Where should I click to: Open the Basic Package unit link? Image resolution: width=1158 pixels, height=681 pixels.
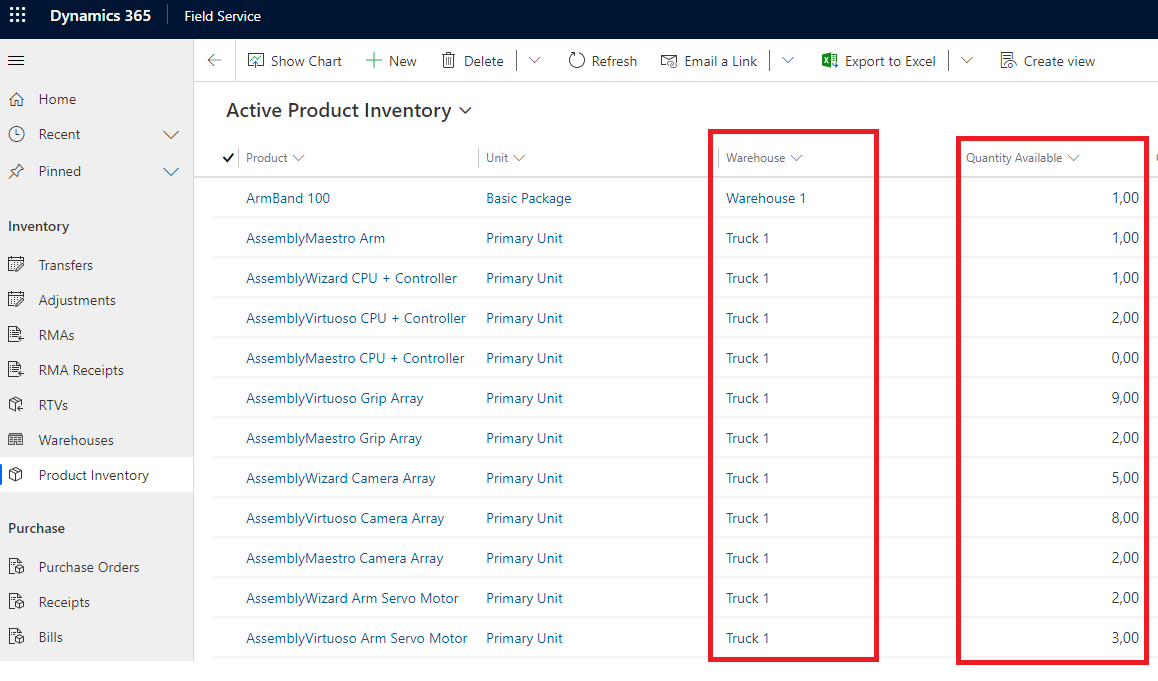pyautogui.click(x=529, y=198)
